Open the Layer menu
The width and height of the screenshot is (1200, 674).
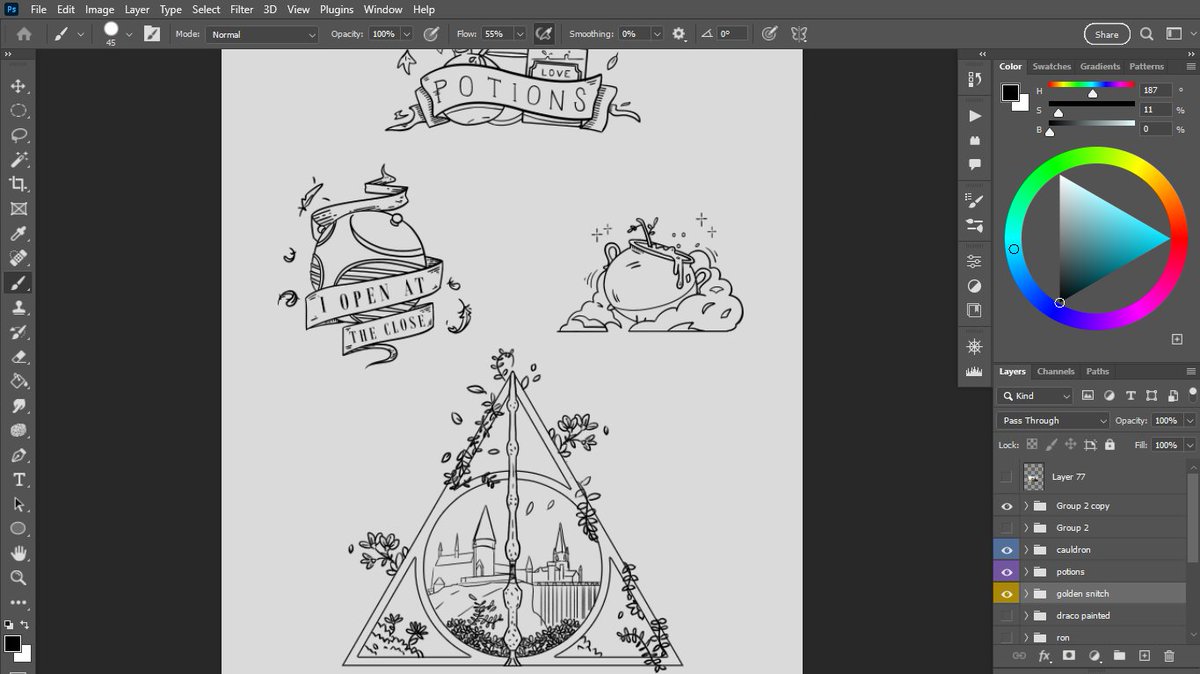(x=137, y=9)
